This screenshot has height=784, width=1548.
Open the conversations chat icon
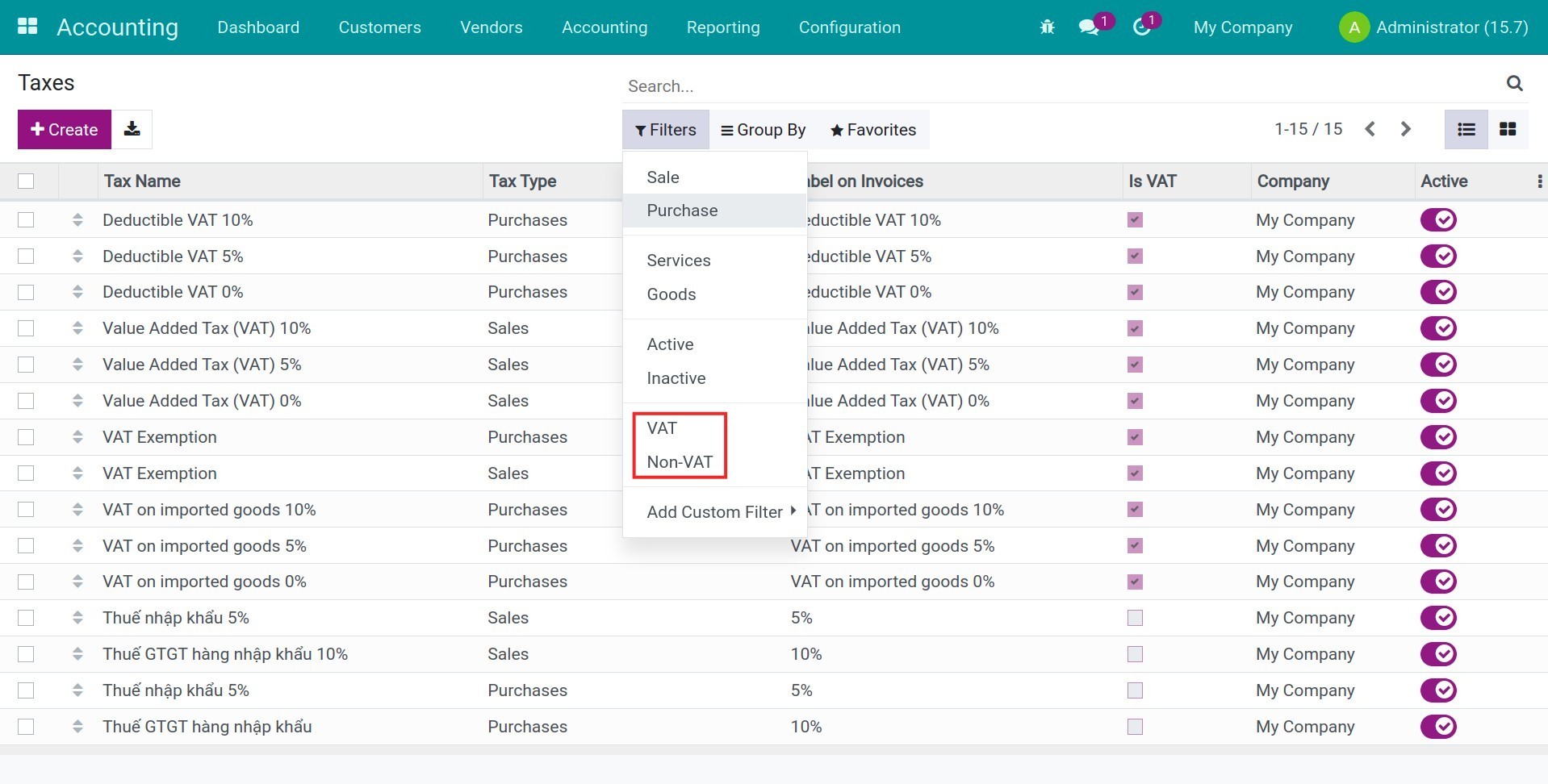coord(1089,27)
